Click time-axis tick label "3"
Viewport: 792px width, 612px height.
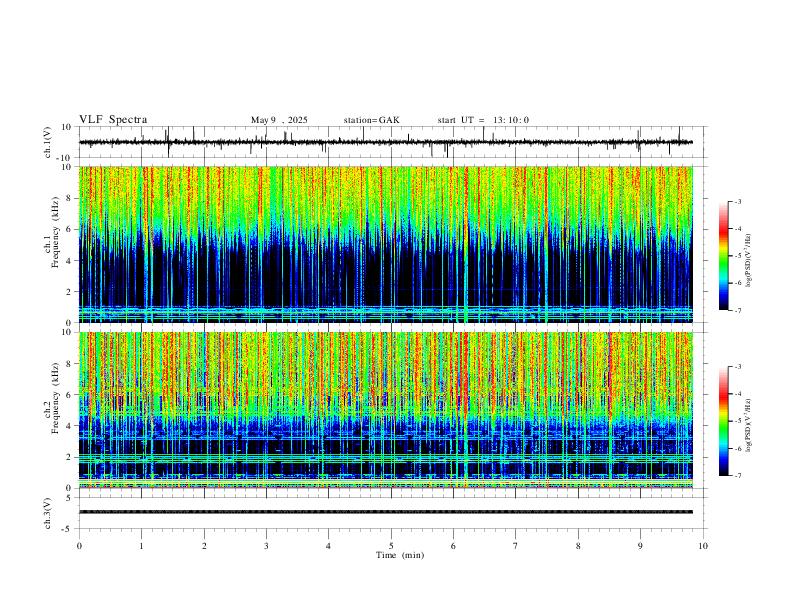click(x=266, y=546)
